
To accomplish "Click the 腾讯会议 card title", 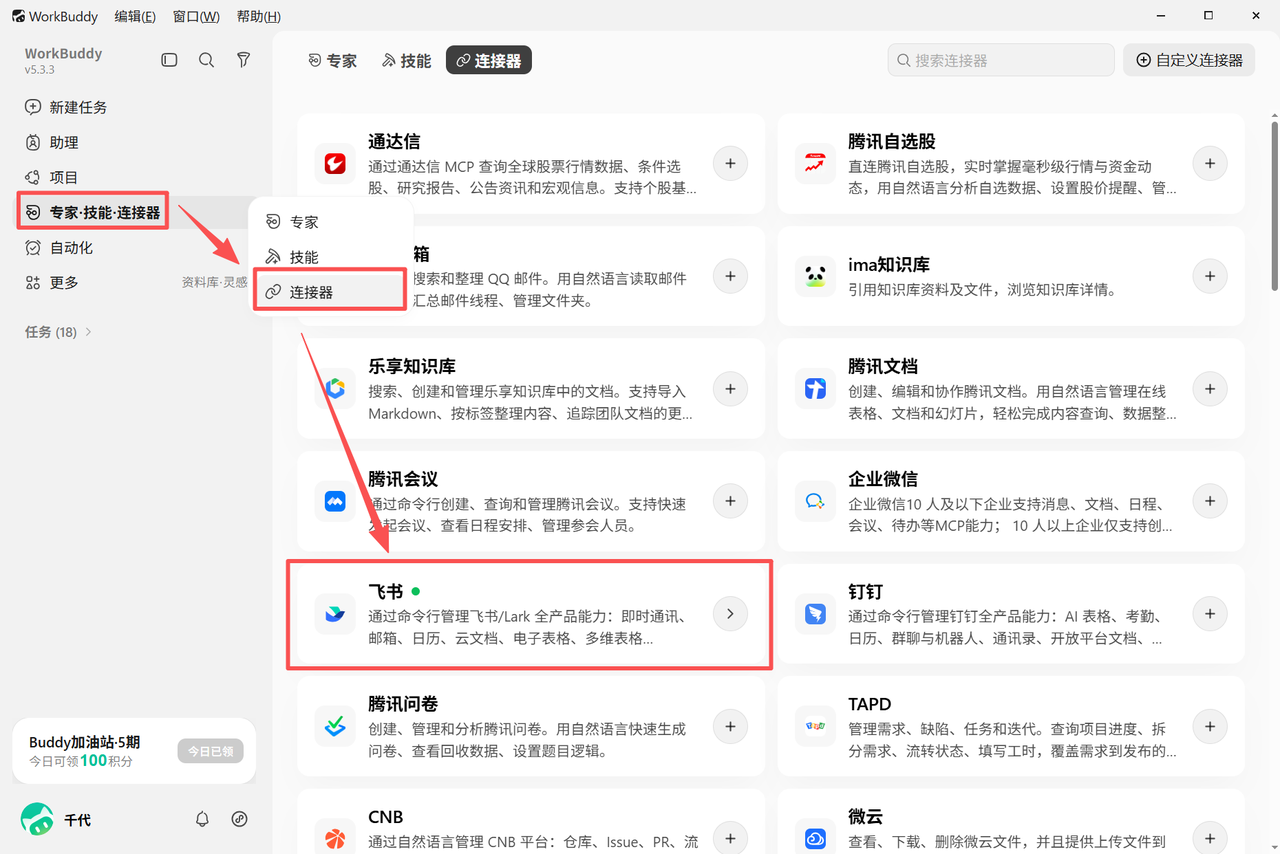I will click(x=403, y=479).
